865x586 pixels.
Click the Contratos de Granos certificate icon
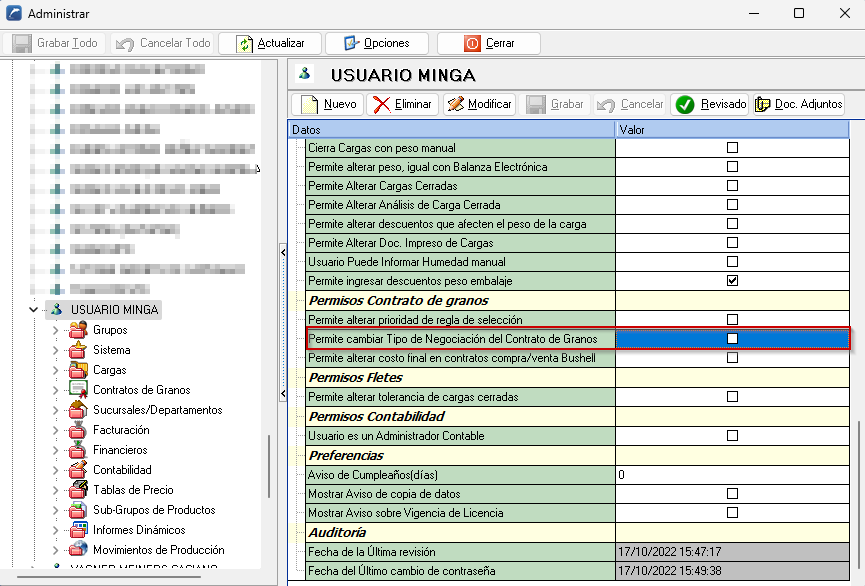click(78, 390)
